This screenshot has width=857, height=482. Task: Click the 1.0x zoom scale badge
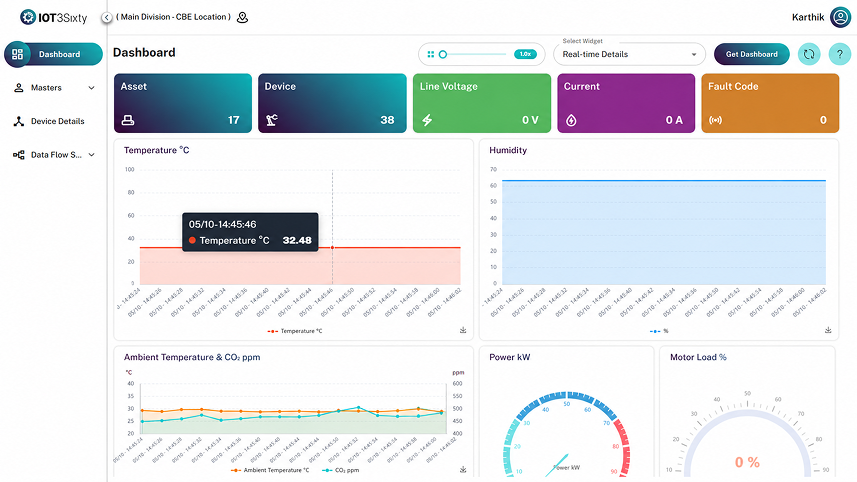coord(525,54)
